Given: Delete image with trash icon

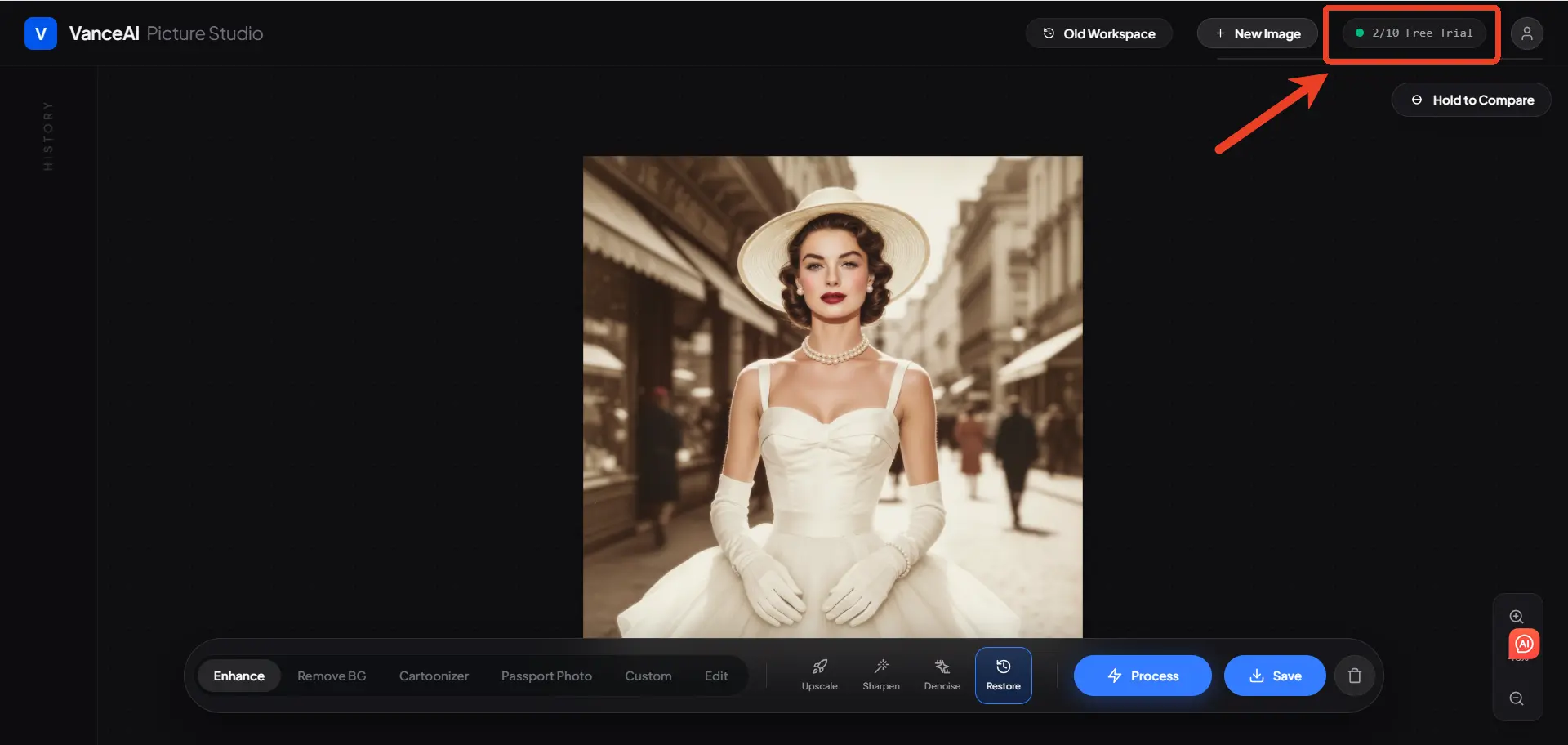Looking at the screenshot, I should [1354, 676].
